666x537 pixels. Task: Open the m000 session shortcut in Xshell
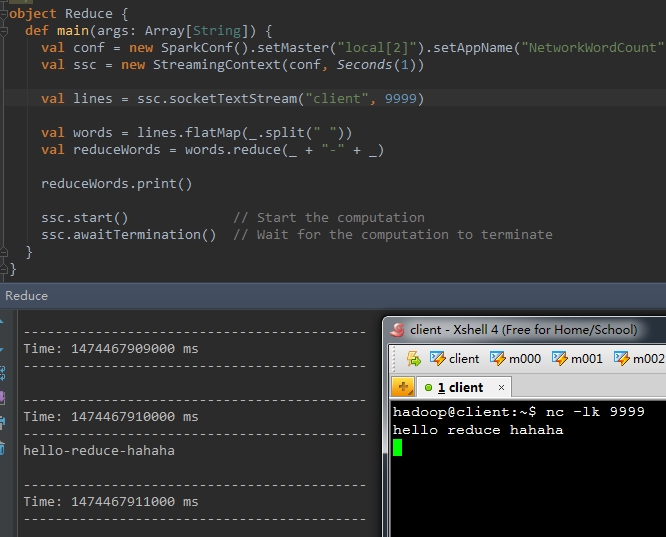pos(515,359)
